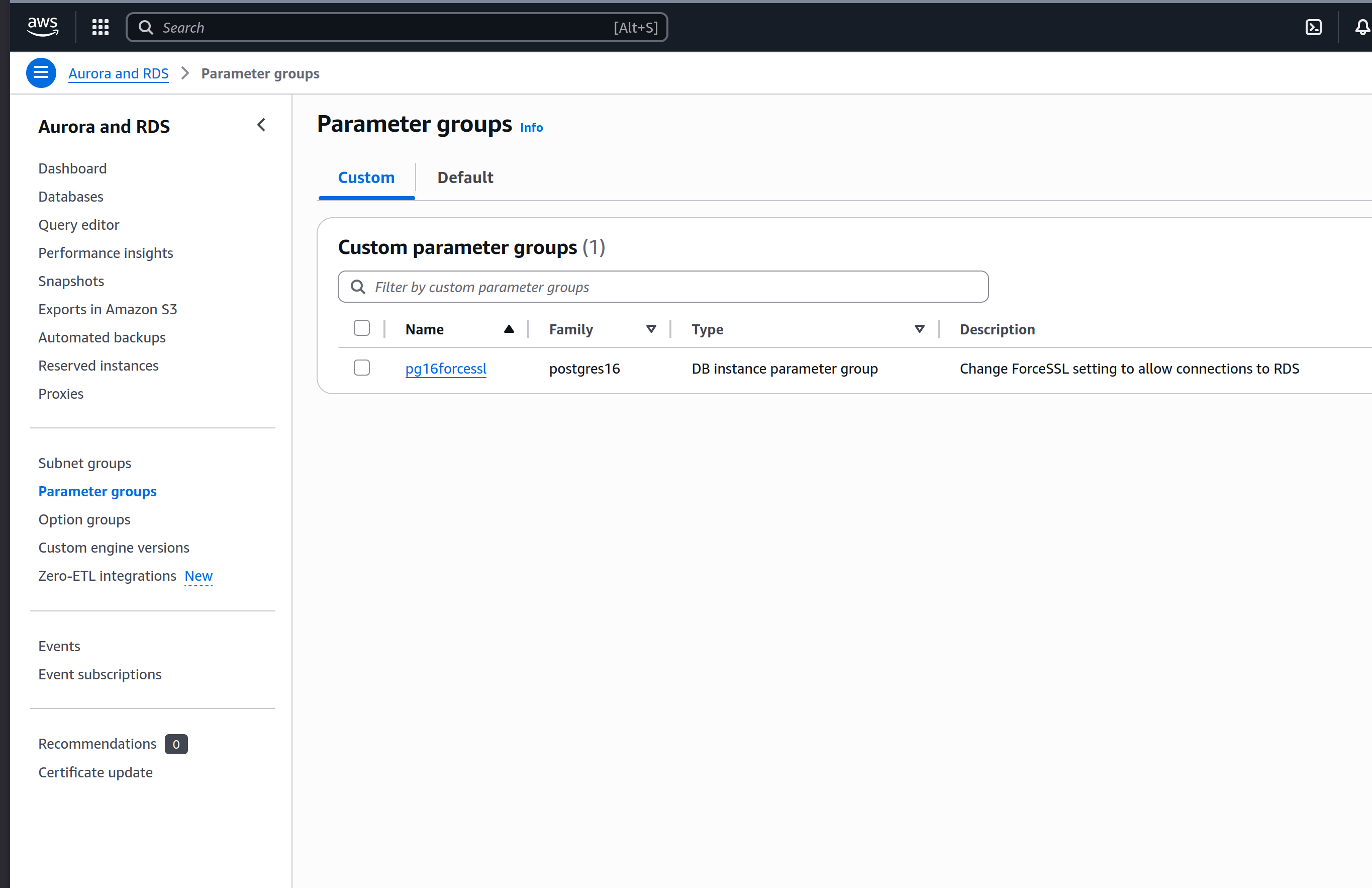Open Recommendations in the sidebar
Viewport: 1372px width, 888px height.
(97, 744)
